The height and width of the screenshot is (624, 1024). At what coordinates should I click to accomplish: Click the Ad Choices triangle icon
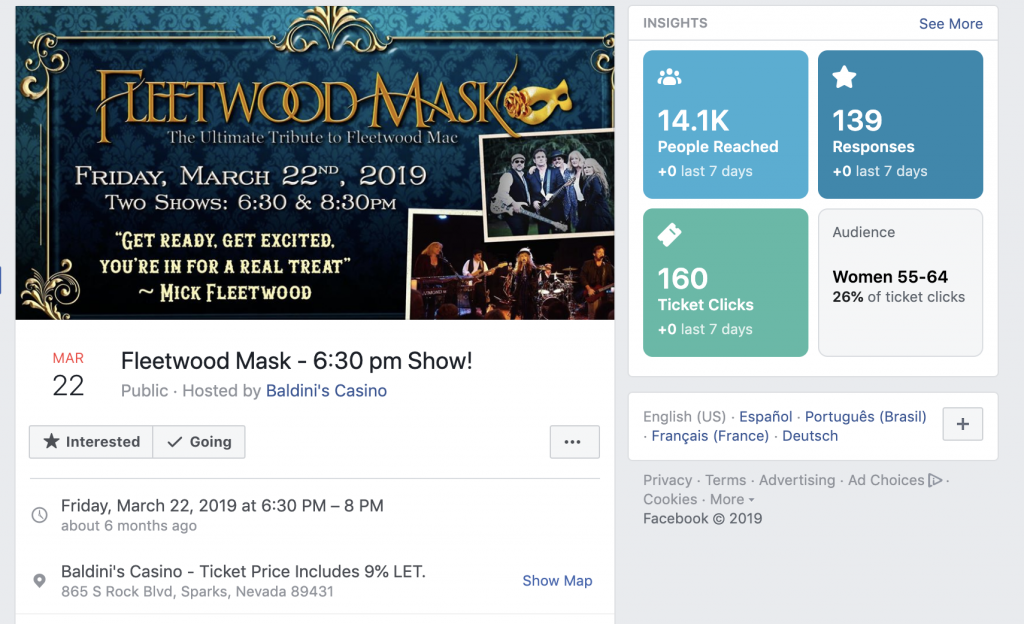click(x=935, y=480)
